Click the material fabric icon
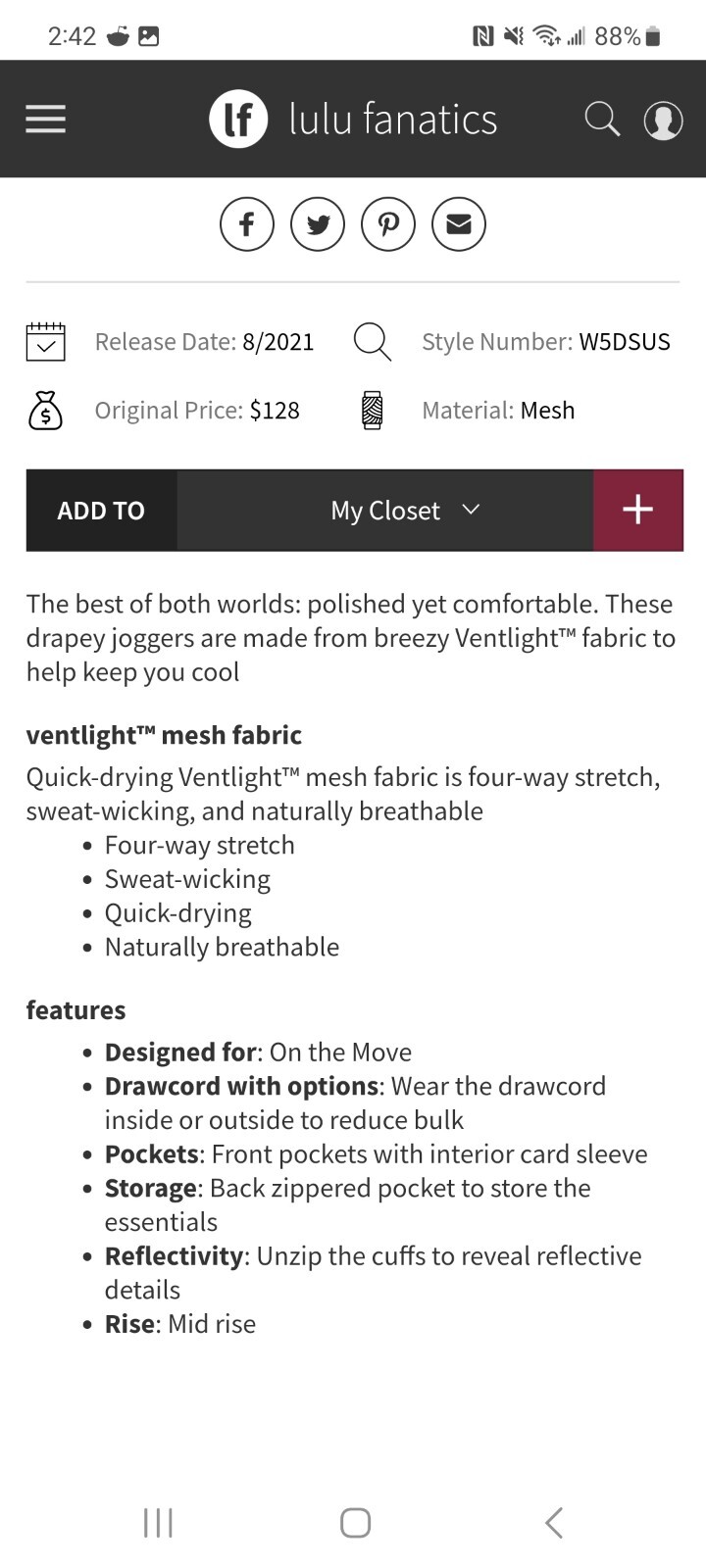 coord(372,411)
